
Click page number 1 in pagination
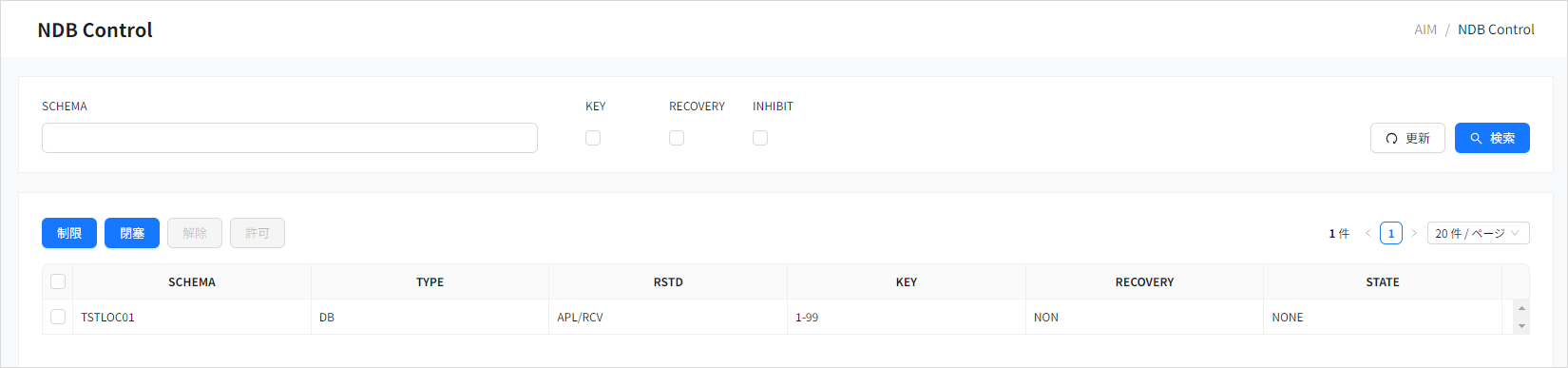tap(1391, 233)
